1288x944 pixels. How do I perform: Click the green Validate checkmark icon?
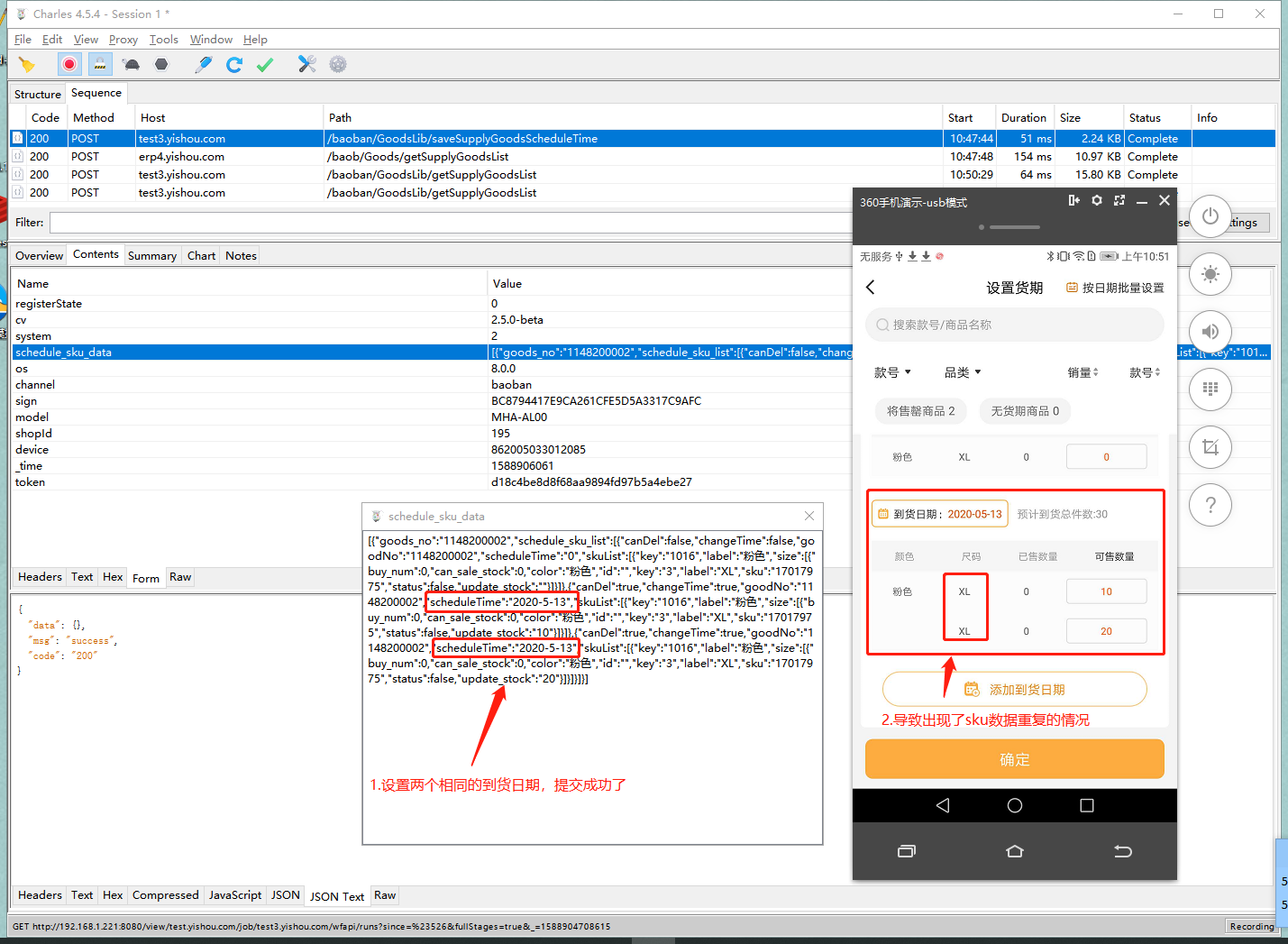265,64
